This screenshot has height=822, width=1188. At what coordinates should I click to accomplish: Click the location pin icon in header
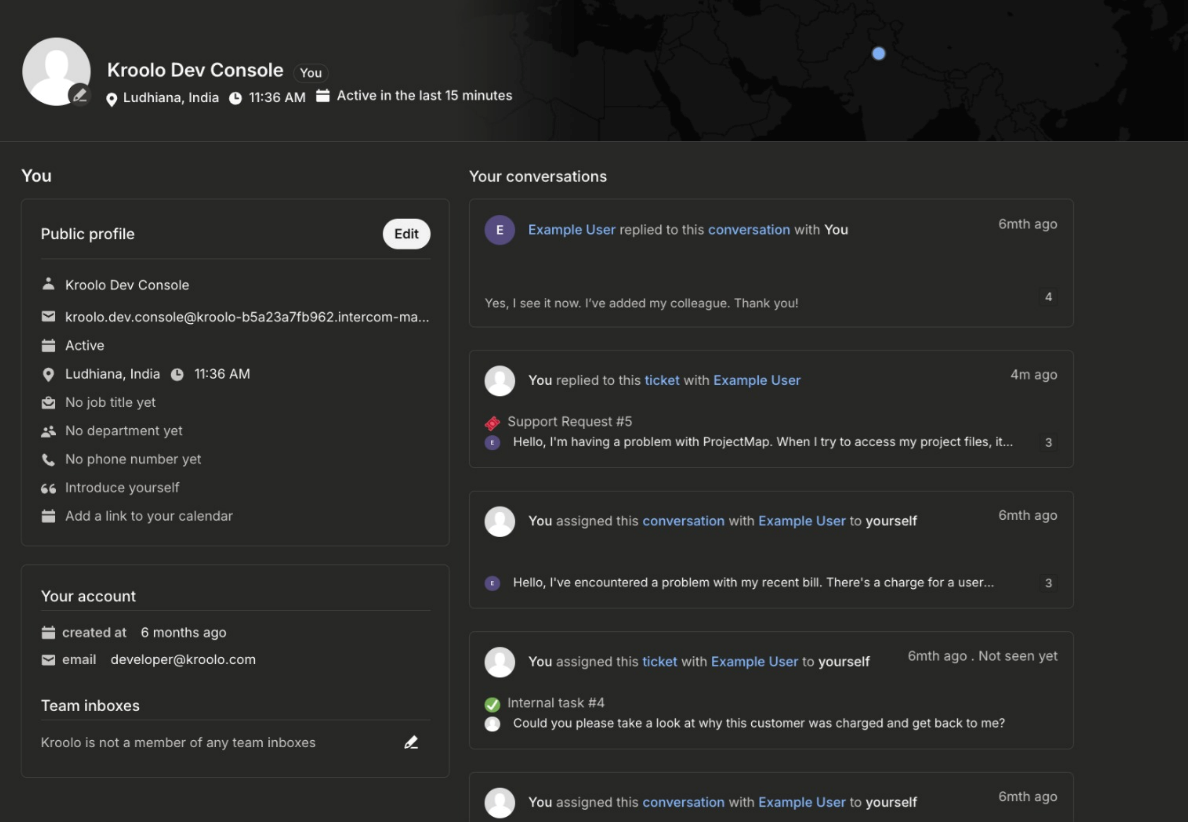tap(112, 98)
